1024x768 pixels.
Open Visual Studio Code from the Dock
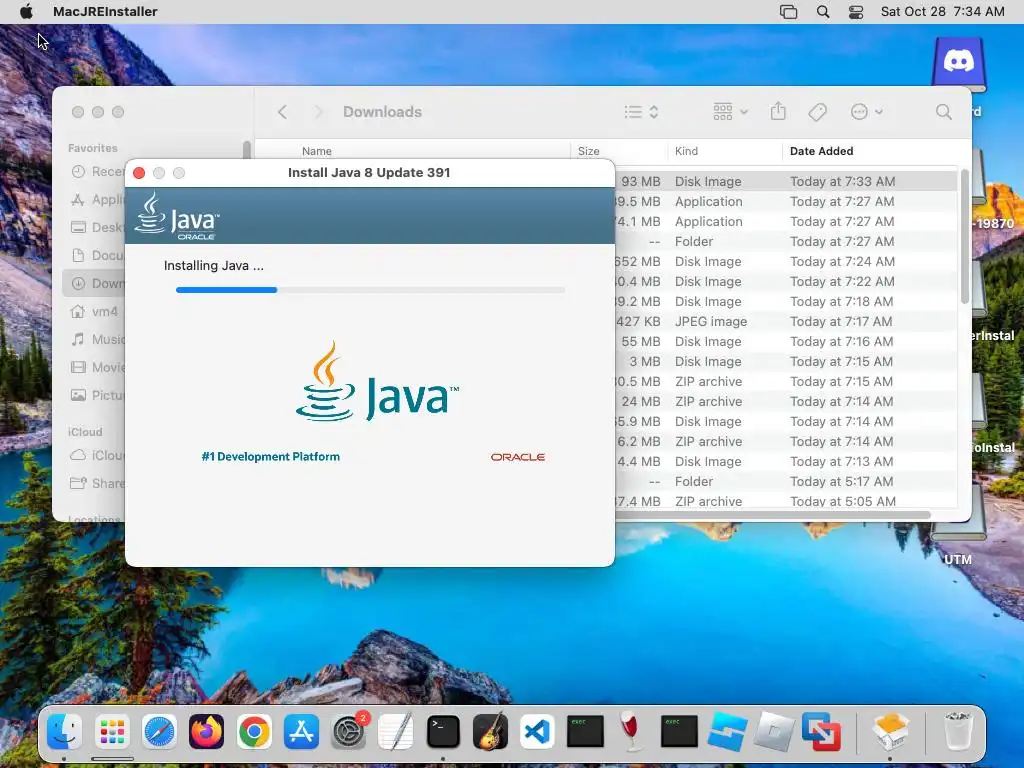(x=537, y=731)
